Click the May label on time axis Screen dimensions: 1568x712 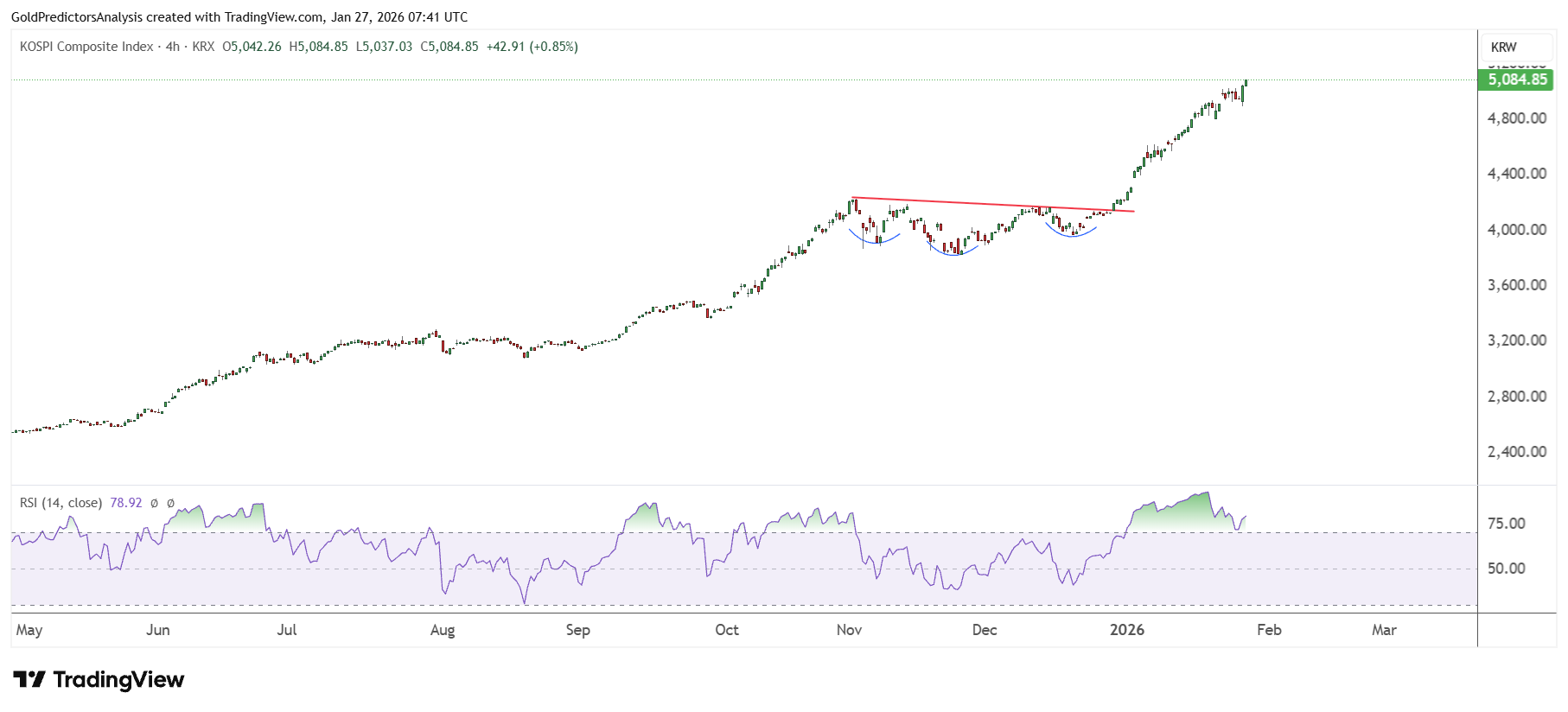click(x=29, y=630)
